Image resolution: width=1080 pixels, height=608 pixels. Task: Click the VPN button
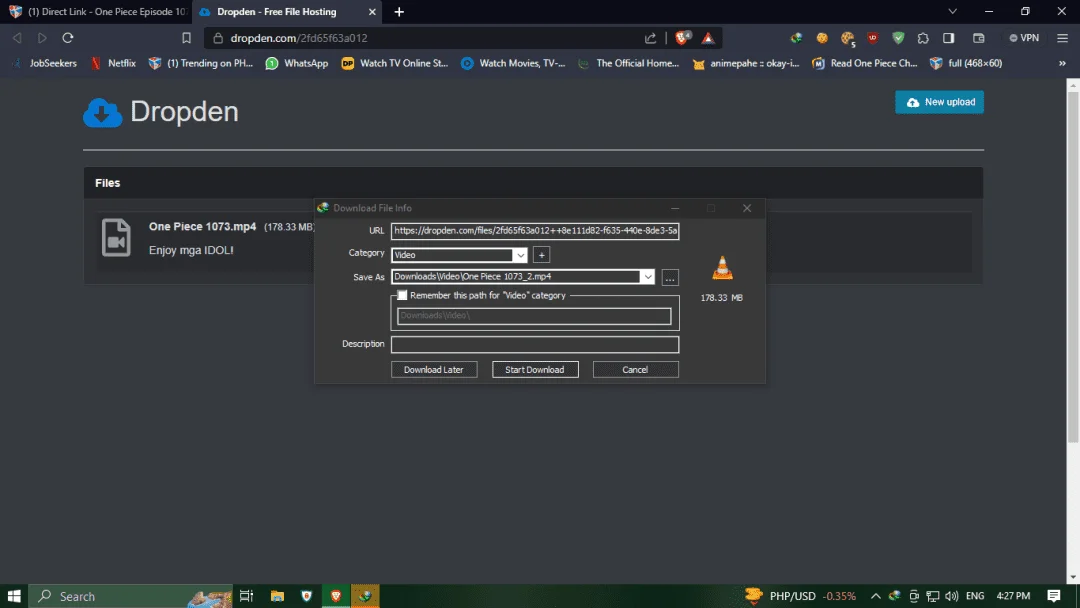[x=1024, y=38]
